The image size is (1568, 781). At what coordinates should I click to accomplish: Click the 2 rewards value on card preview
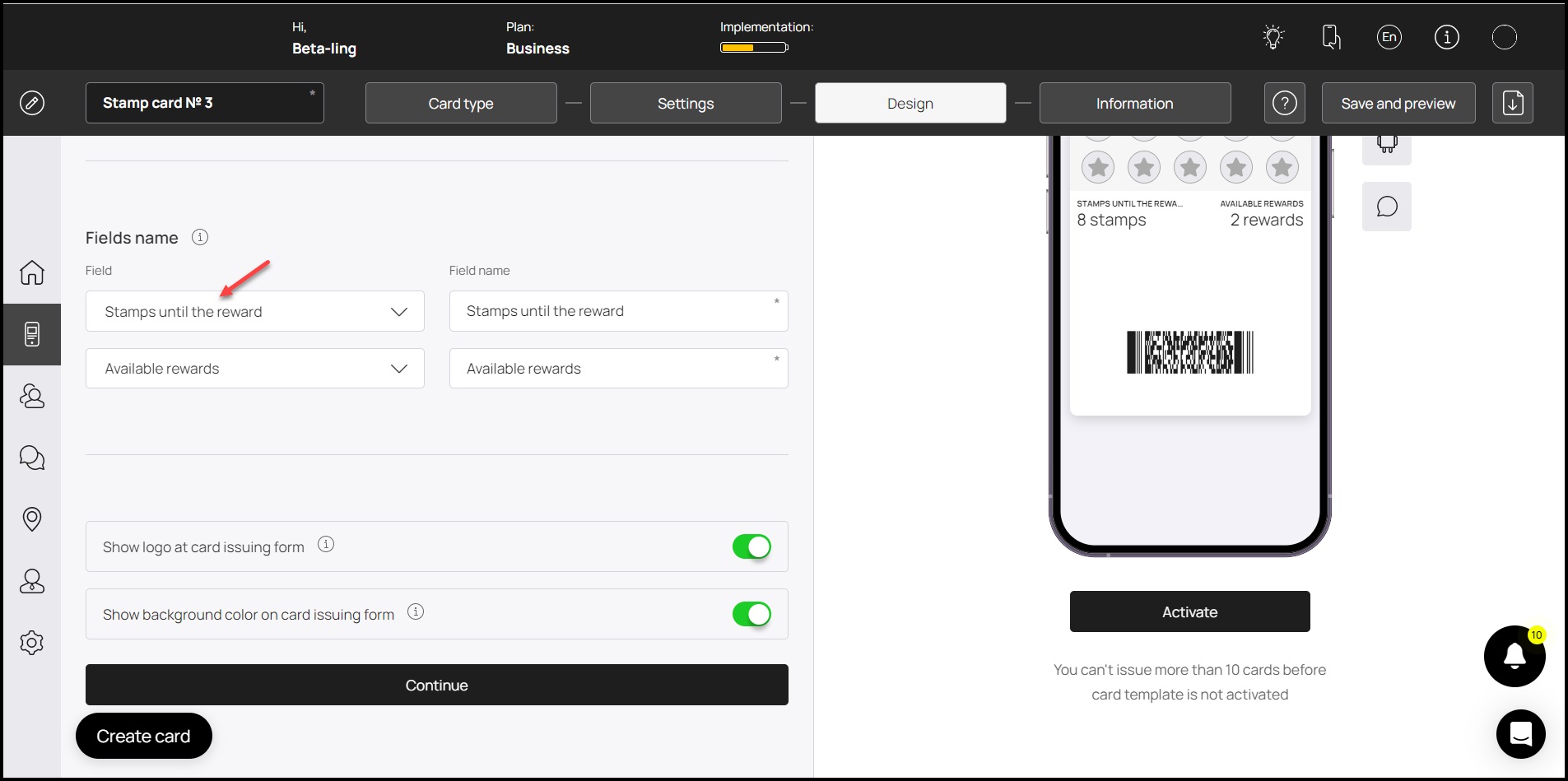click(1267, 220)
